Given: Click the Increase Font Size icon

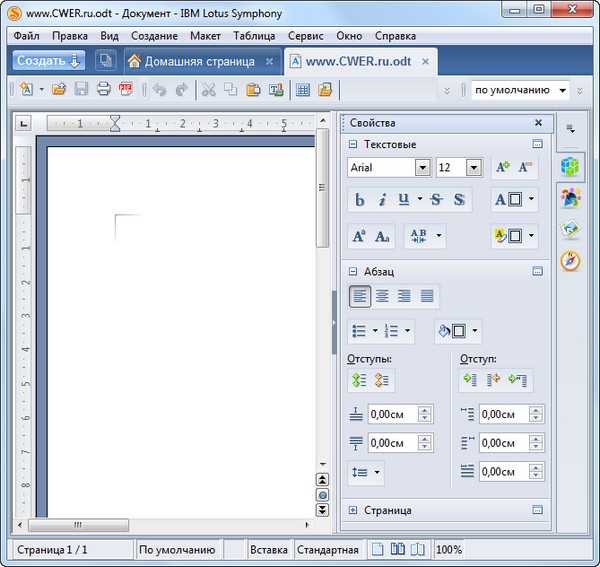Looking at the screenshot, I should point(503,168).
